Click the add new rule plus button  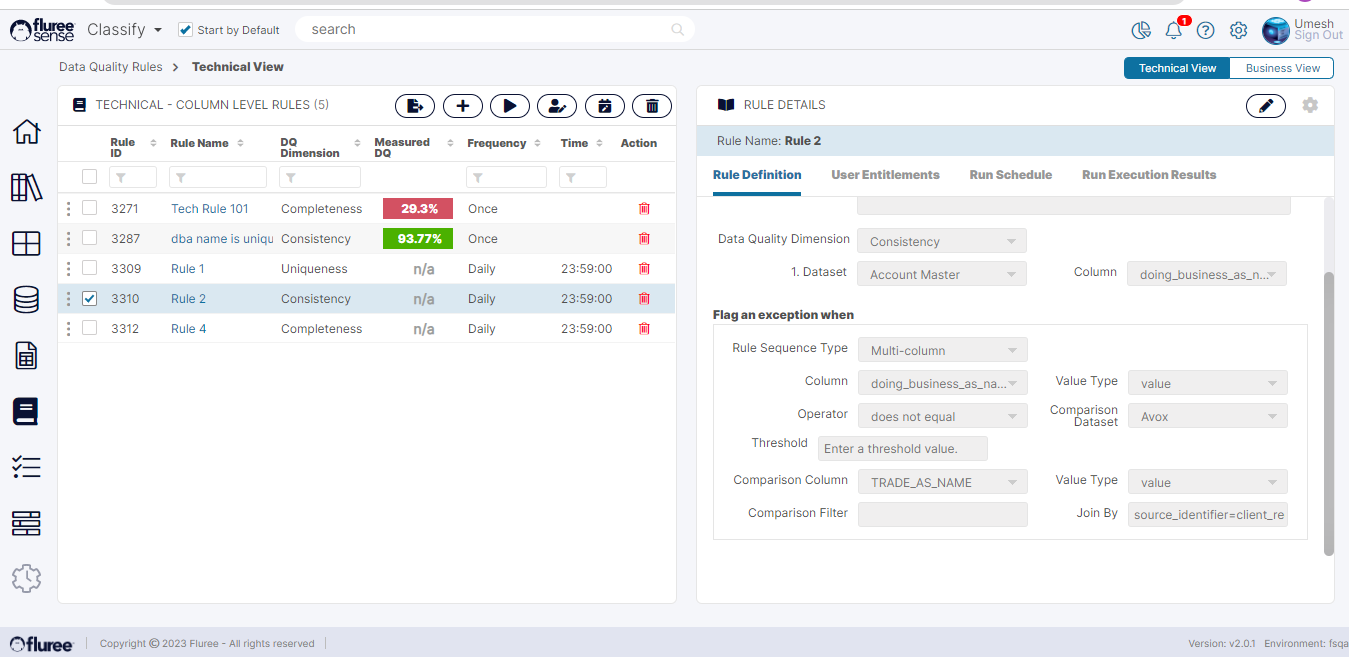click(462, 106)
